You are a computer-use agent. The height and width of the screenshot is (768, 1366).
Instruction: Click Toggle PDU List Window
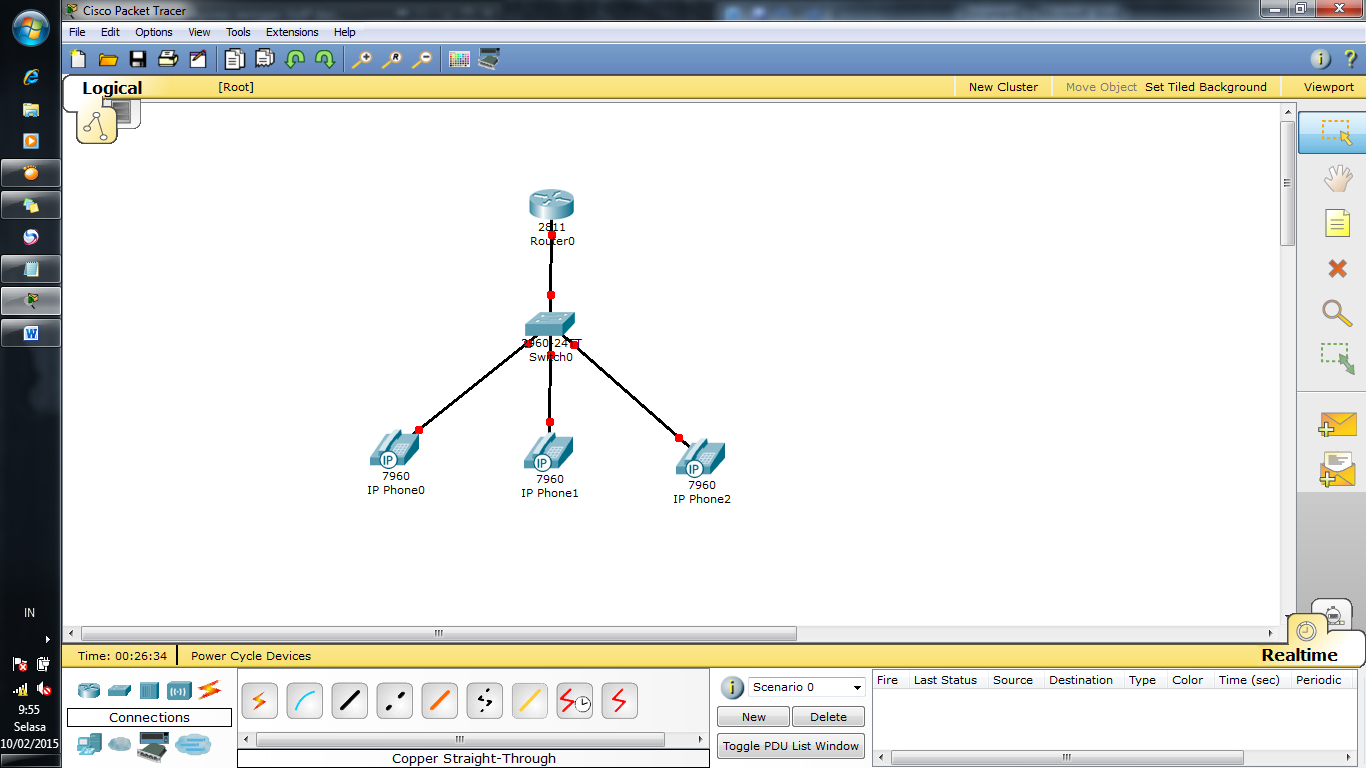point(791,746)
